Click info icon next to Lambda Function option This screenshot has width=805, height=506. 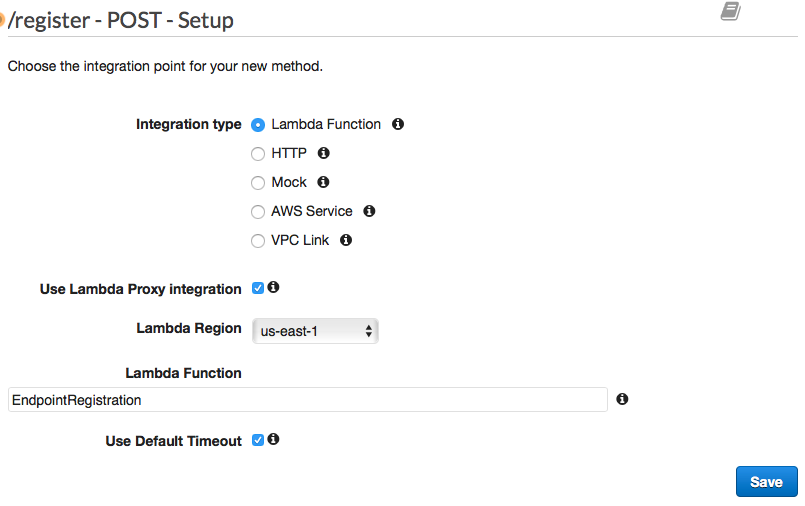398,125
